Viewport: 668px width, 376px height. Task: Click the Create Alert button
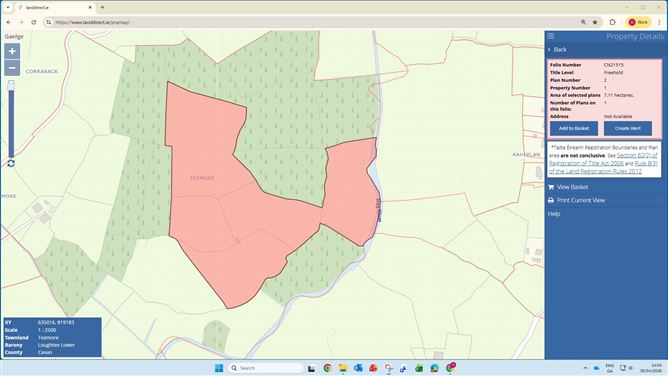click(628, 128)
